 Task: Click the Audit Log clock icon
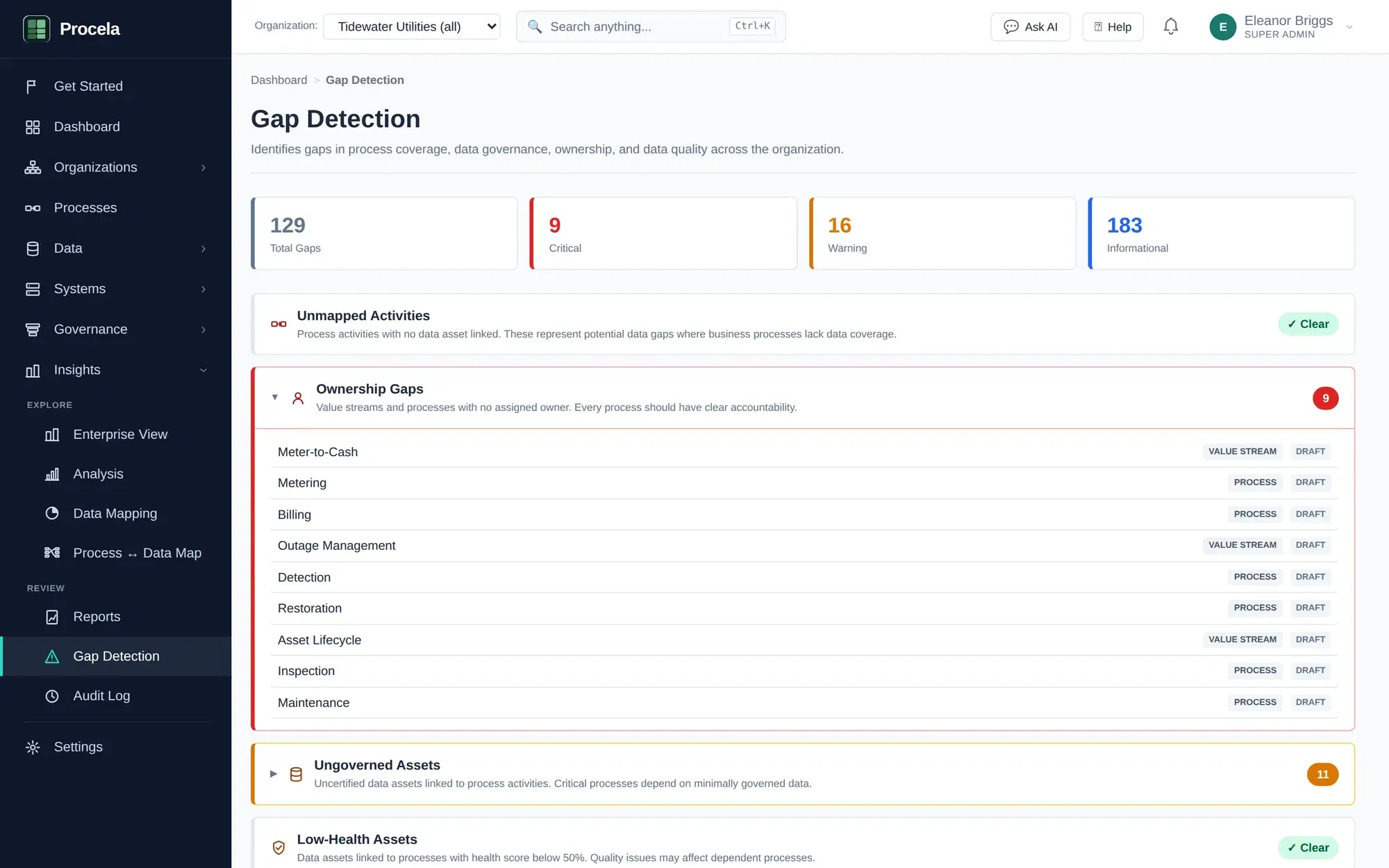click(x=52, y=696)
